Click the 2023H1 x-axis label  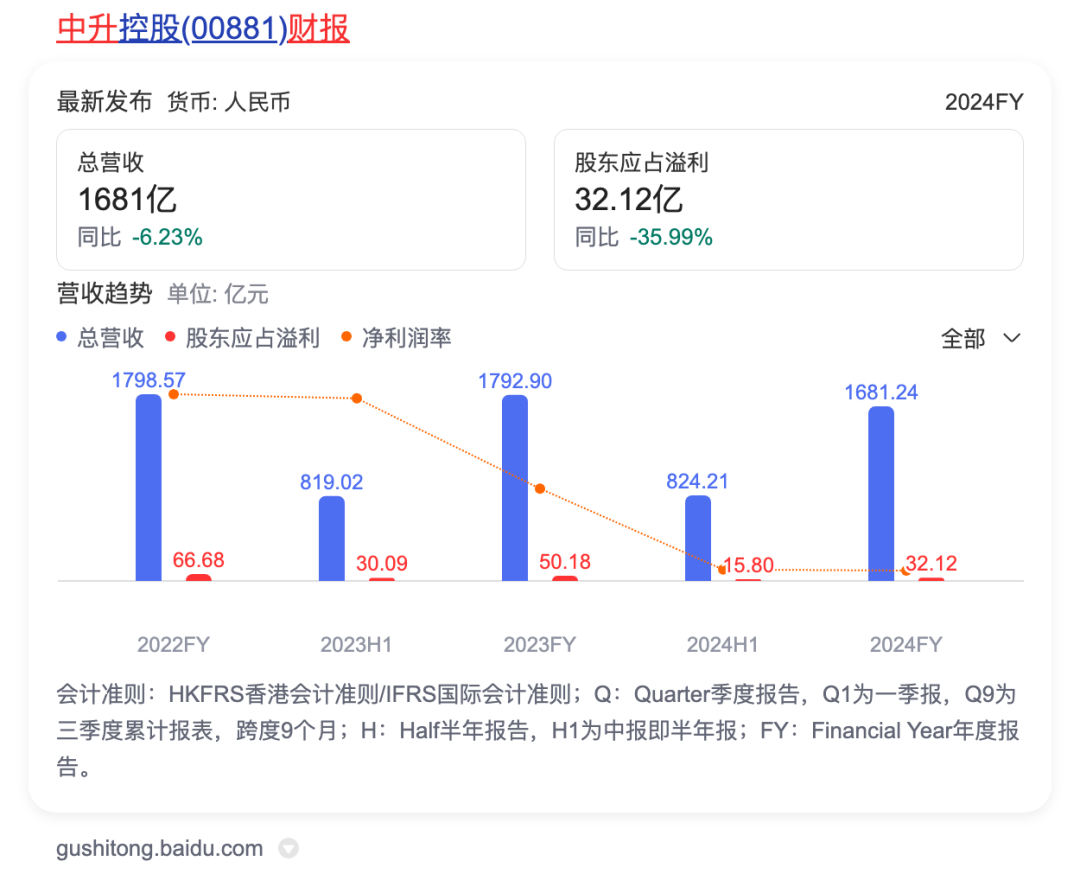(x=357, y=645)
